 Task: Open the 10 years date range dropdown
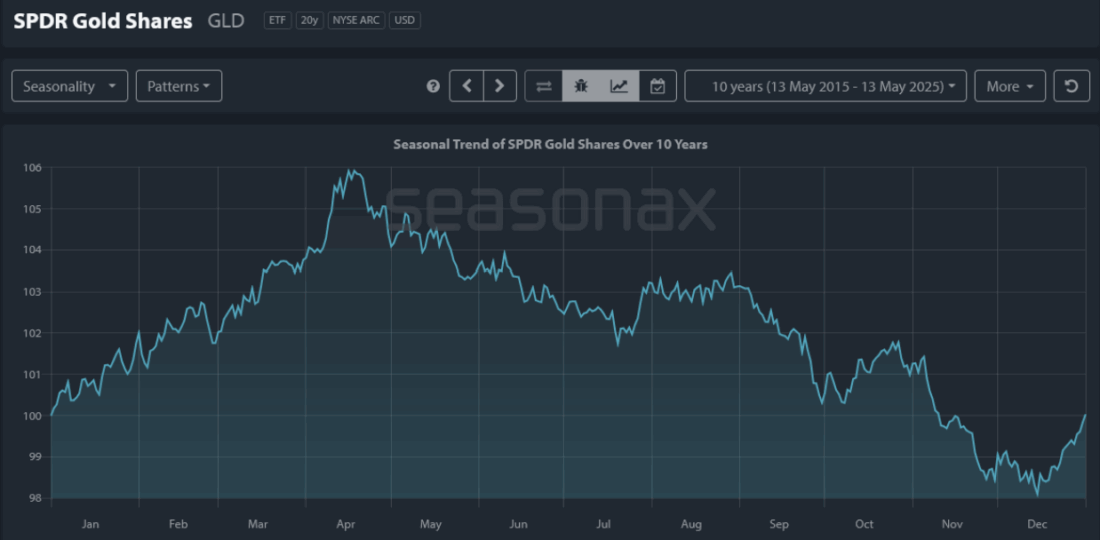point(826,86)
